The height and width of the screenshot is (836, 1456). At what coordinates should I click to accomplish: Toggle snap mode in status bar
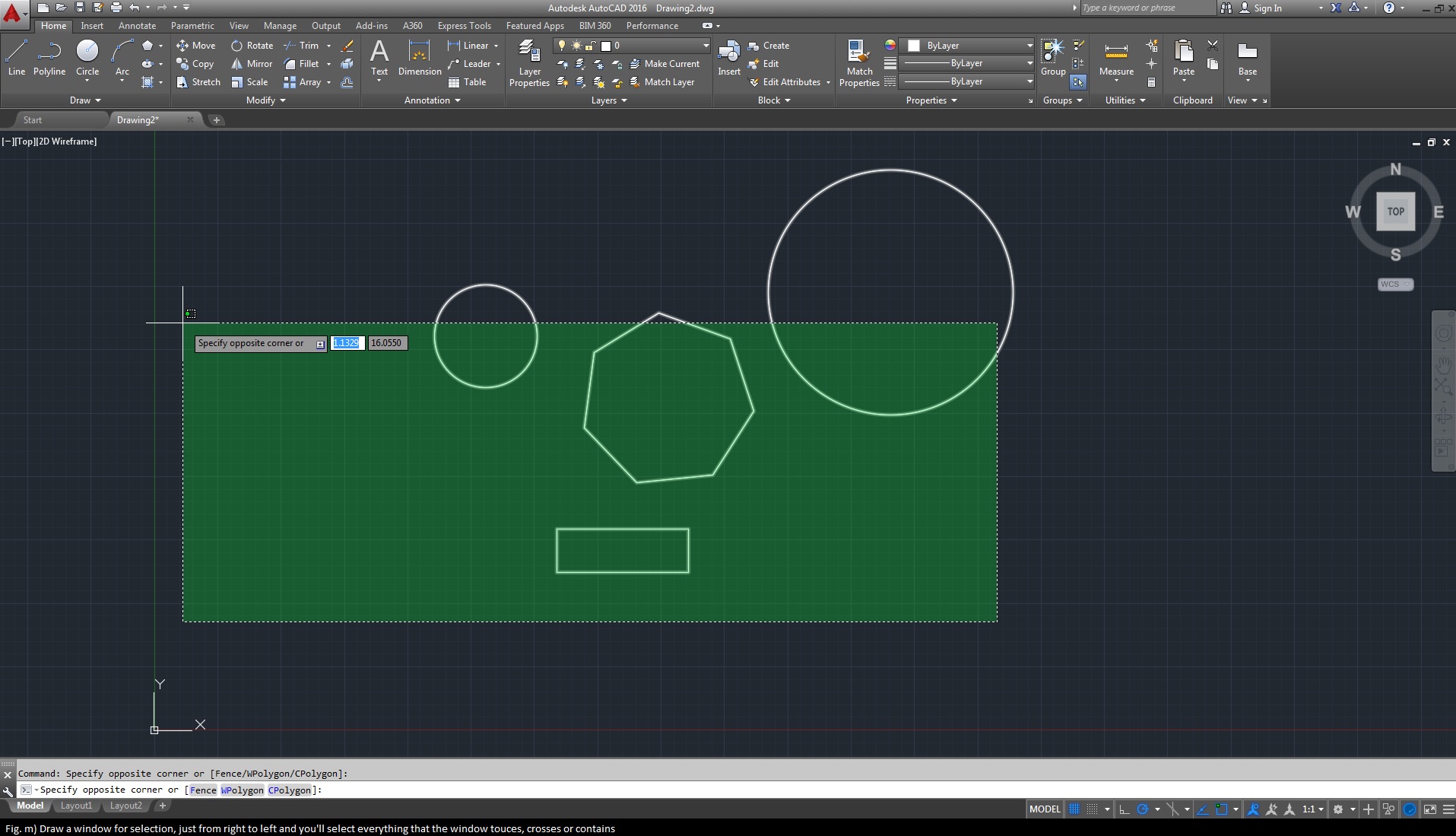(x=1093, y=809)
